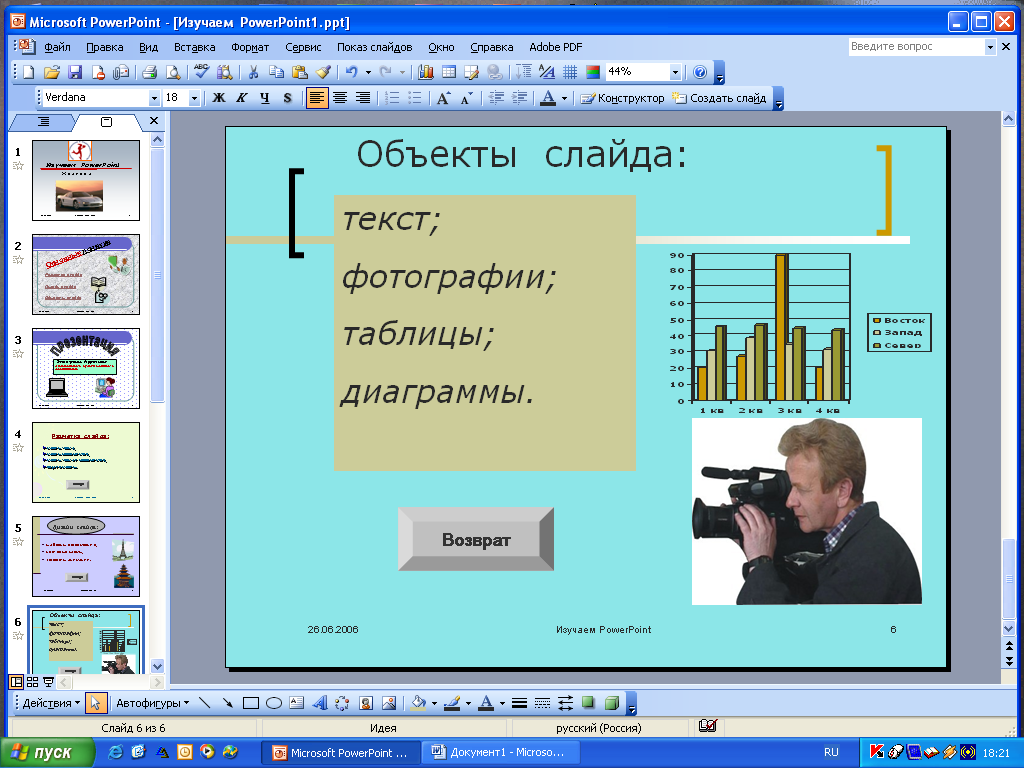This screenshot has height=768, width=1024.
Task: Open print preview
Action: [173, 72]
